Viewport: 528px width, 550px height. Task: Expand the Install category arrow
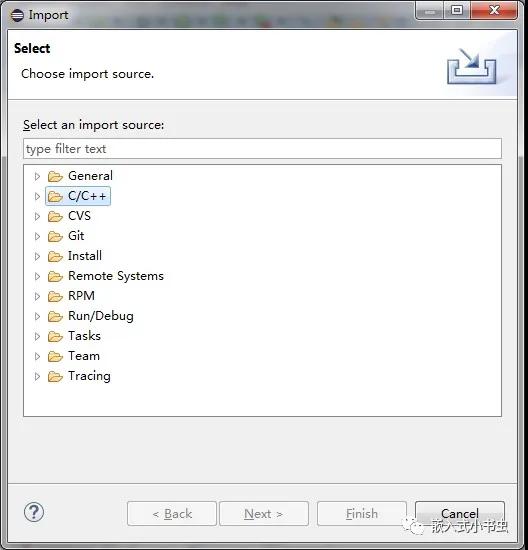(37, 256)
